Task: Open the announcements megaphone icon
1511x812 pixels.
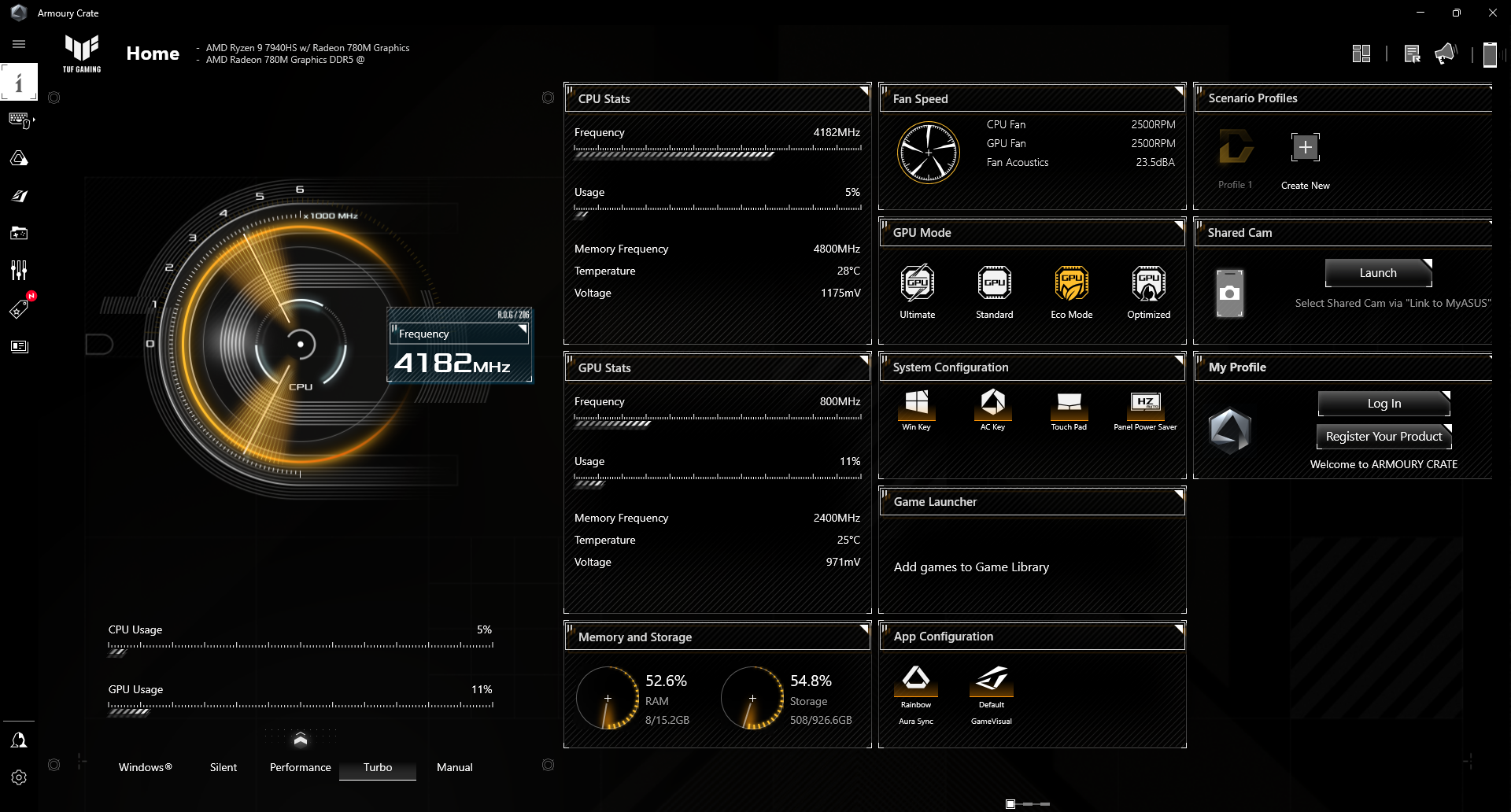Action: [1446, 54]
